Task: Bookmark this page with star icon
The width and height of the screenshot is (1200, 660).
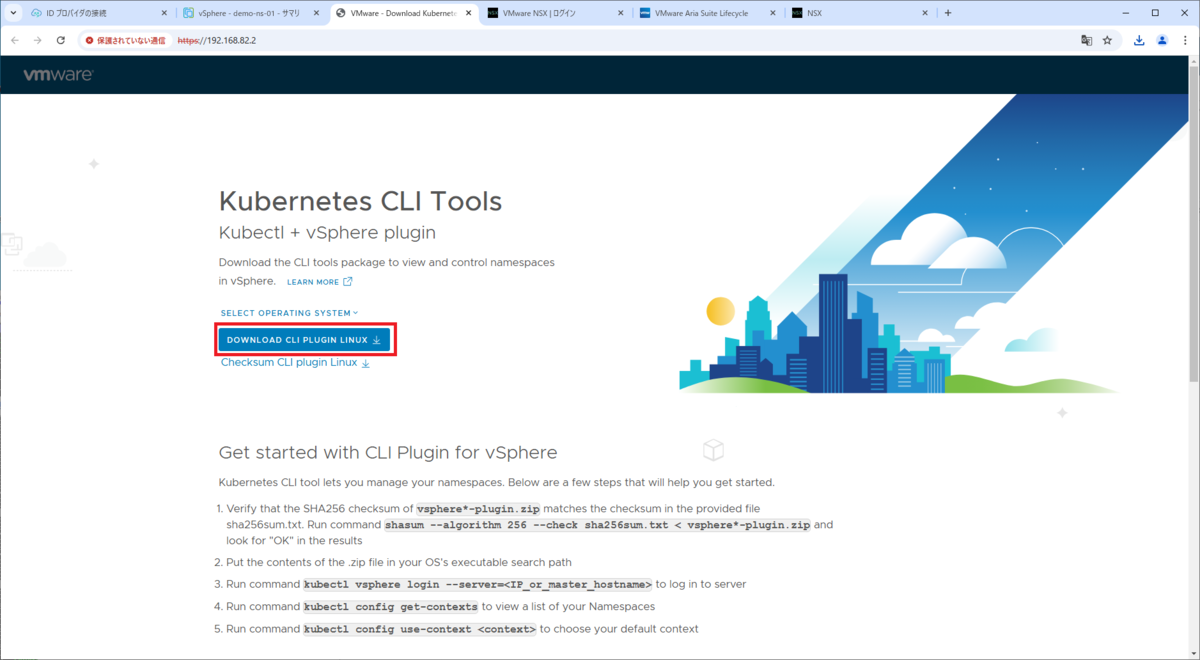Action: point(1107,41)
